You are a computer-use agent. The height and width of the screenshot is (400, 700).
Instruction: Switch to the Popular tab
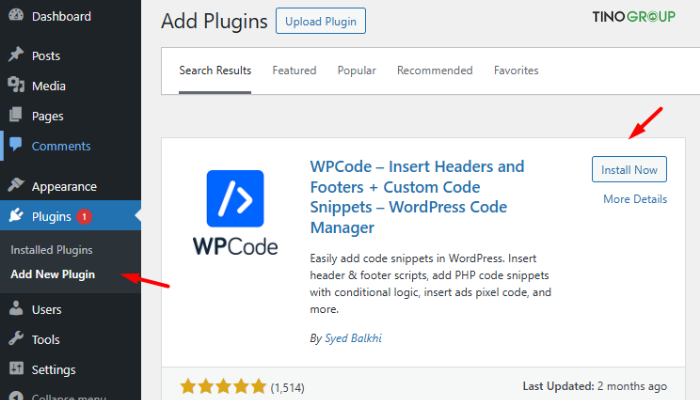coord(357,71)
